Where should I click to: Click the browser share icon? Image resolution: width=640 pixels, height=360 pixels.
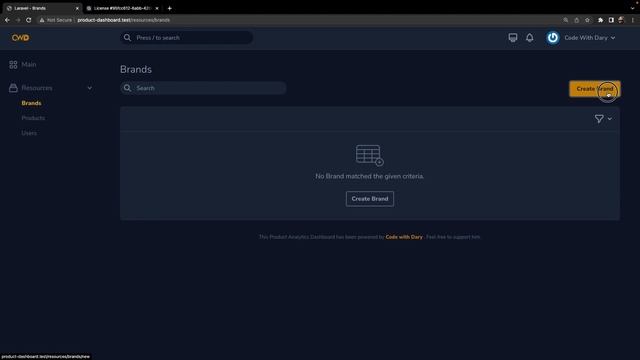[x=576, y=20]
